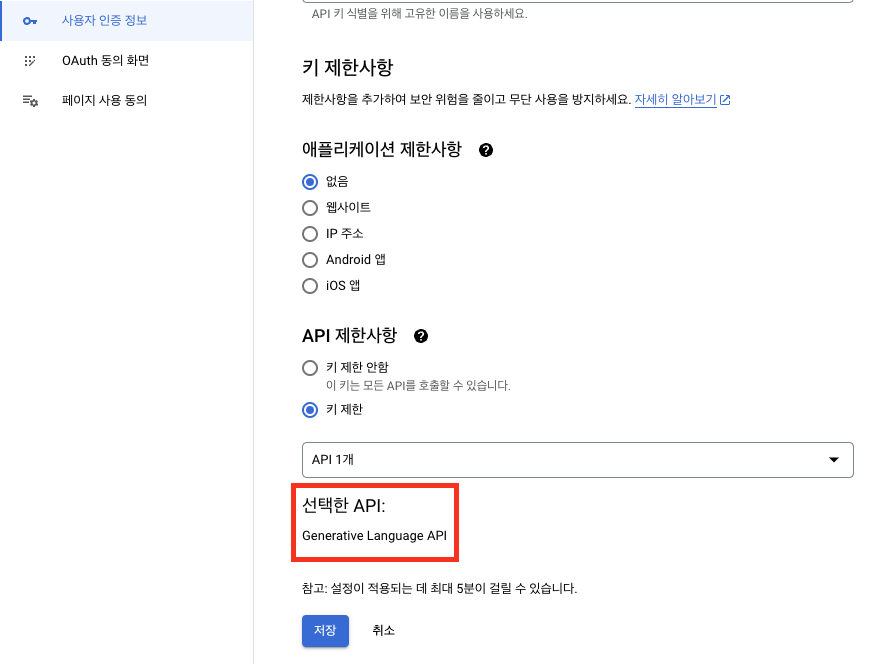890x664 pixels.
Task: Select the IP 주소 radio button
Action: pyautogui.click(x=310, y=234)
